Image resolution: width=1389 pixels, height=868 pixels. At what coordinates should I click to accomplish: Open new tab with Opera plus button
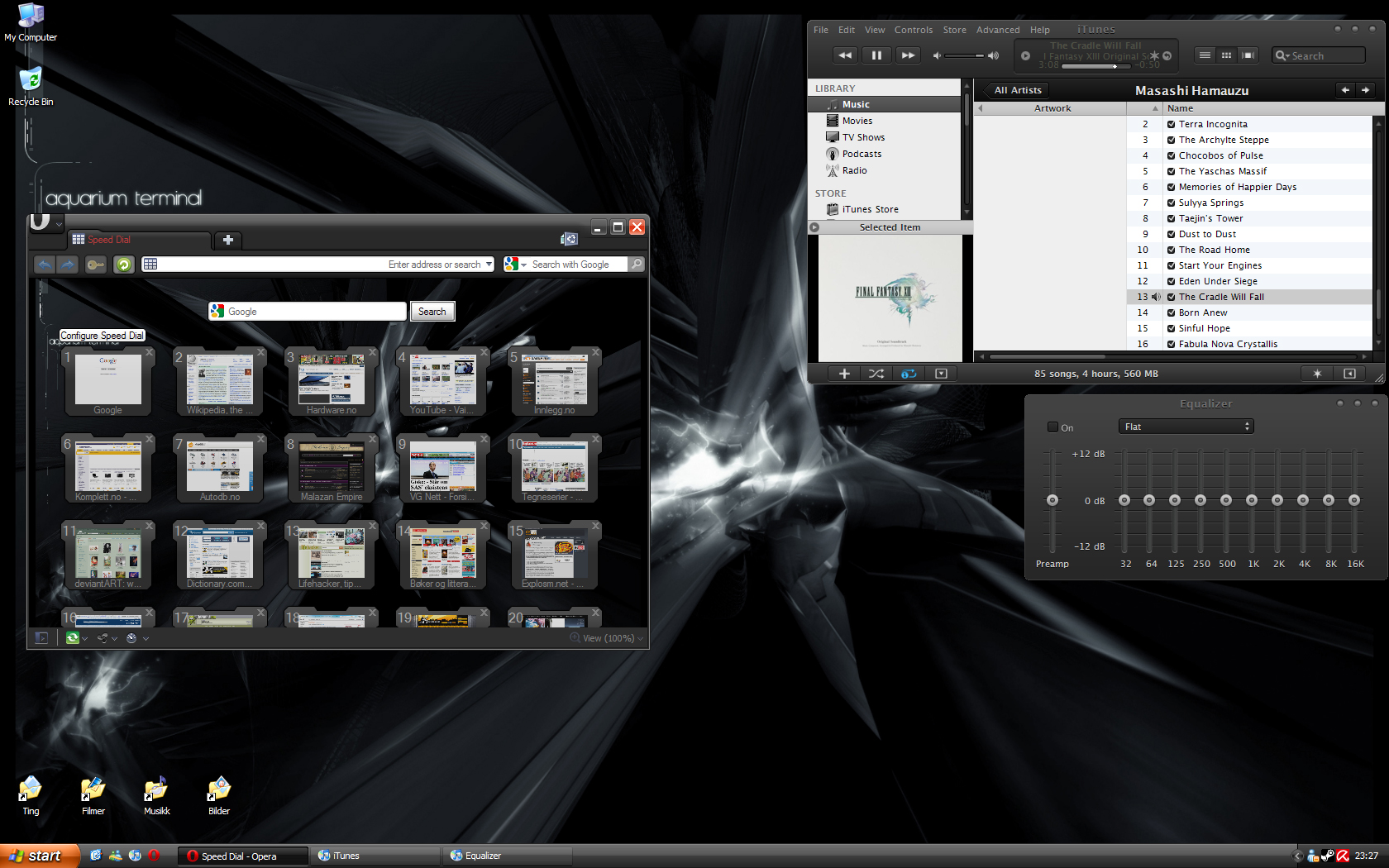pos(228,240)
